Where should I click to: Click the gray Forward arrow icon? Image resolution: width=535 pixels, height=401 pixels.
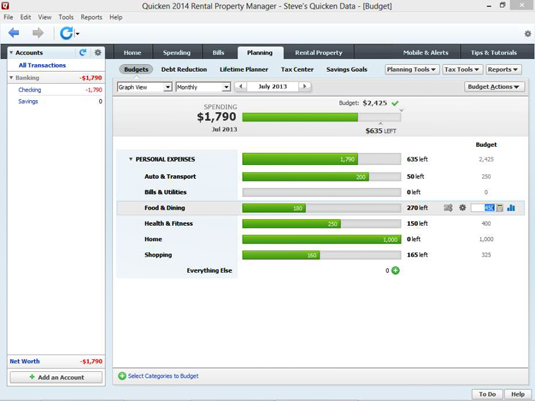38,33
